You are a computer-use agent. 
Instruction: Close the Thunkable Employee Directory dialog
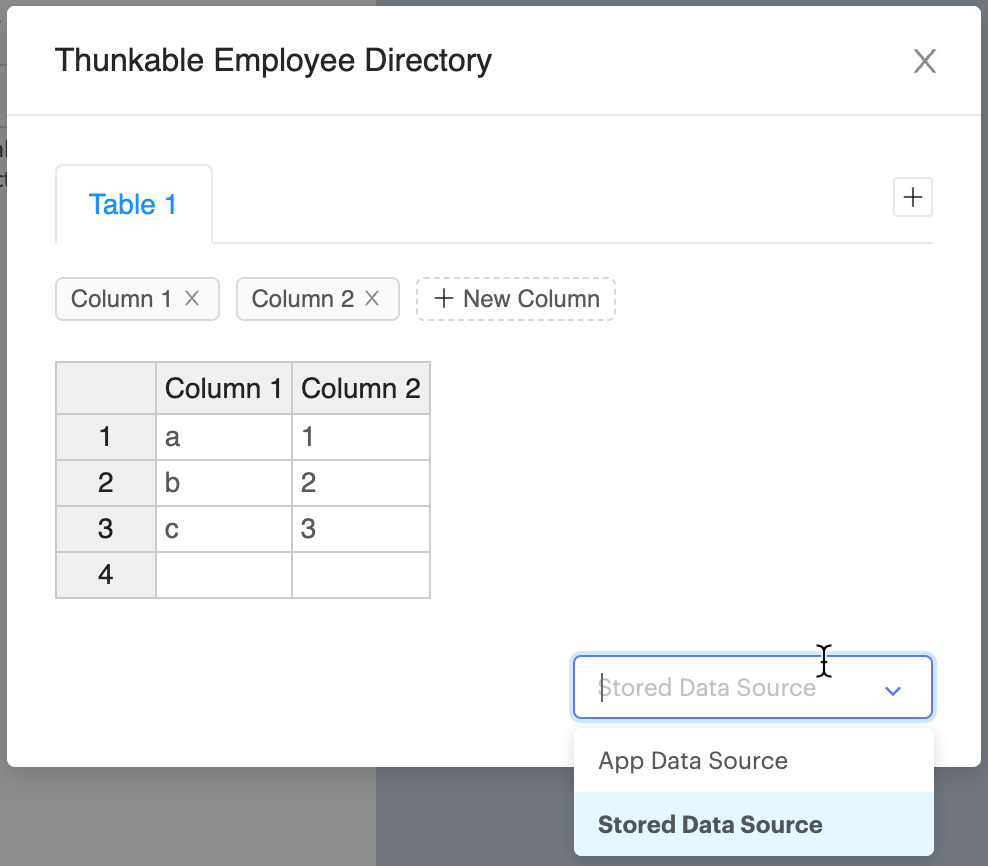[924, 61]
